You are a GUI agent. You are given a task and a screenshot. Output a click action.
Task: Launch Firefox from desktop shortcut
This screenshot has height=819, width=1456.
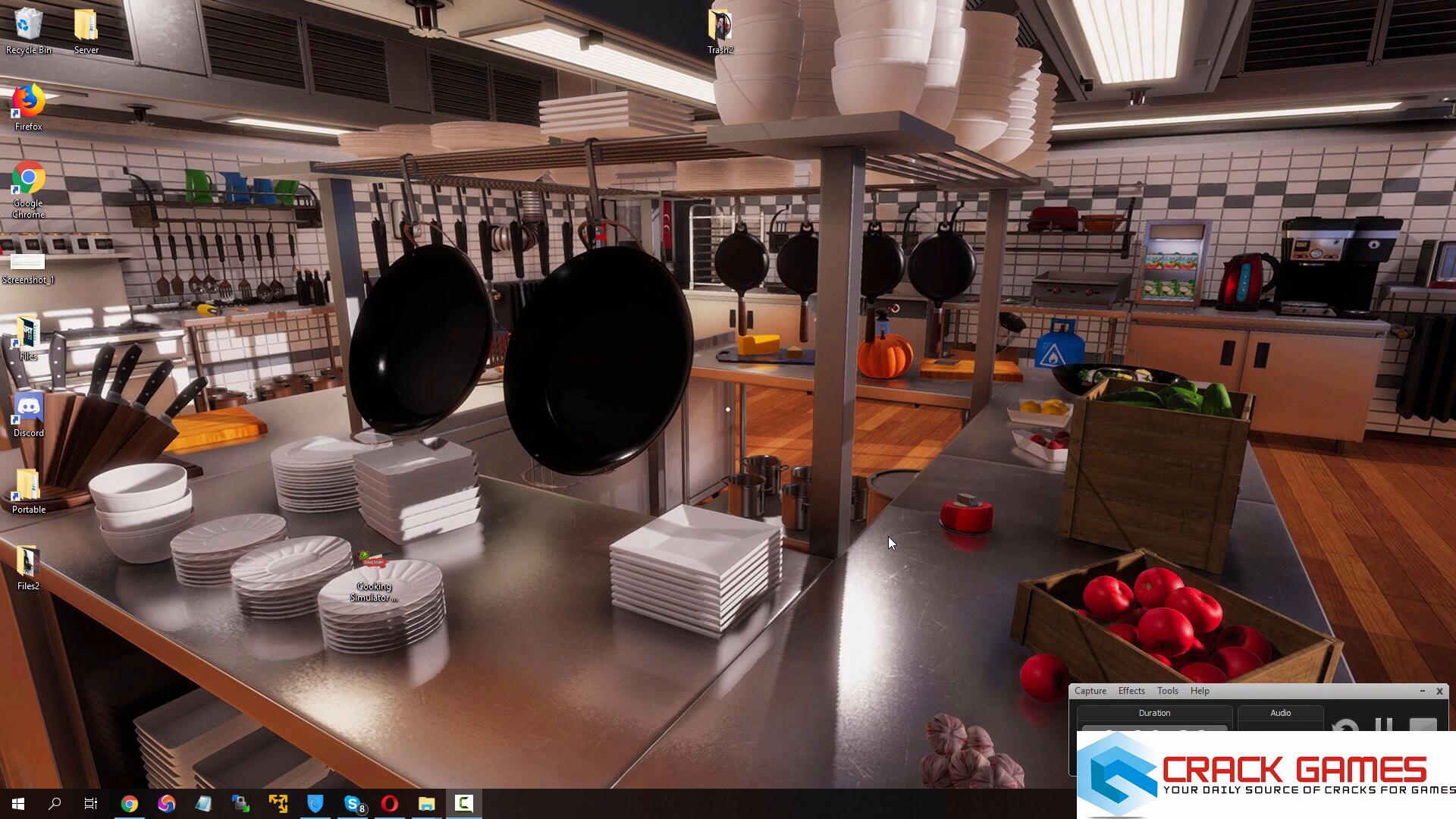[28, 102]
